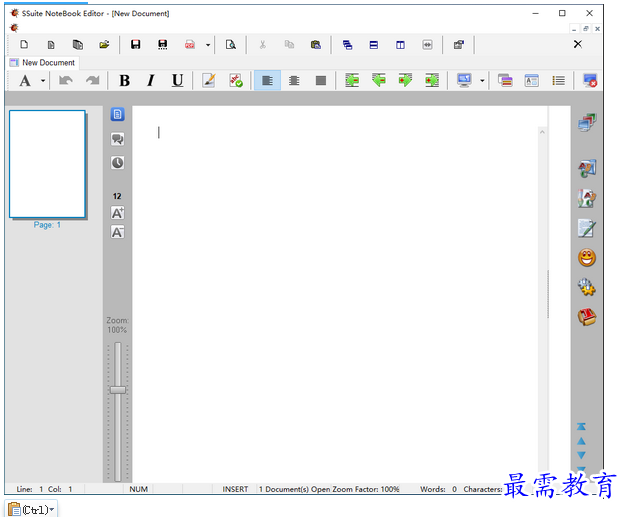
Task: Expand the monitor icon dropdown arrow
Action: tap(482, 81)
